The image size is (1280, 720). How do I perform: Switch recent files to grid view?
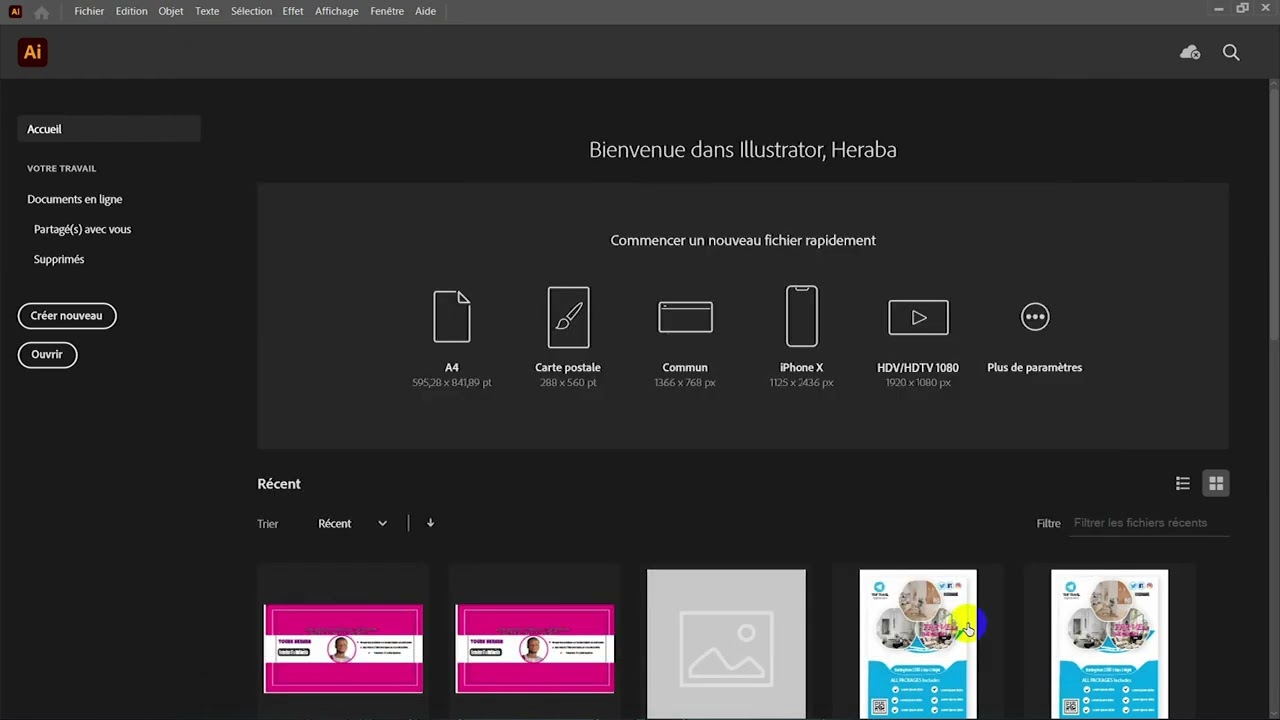(x=1216, y=483)
